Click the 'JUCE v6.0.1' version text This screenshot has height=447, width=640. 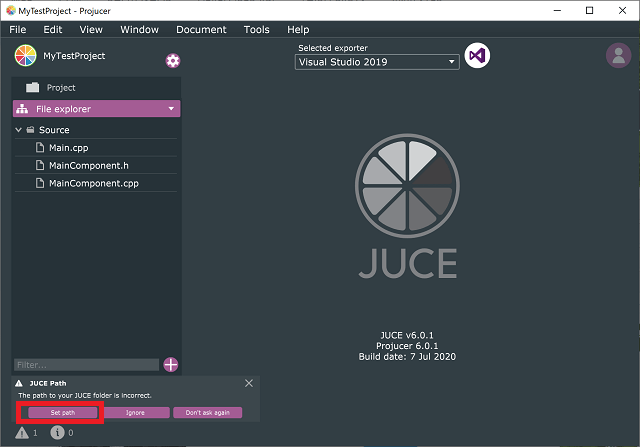pos(407,335)
